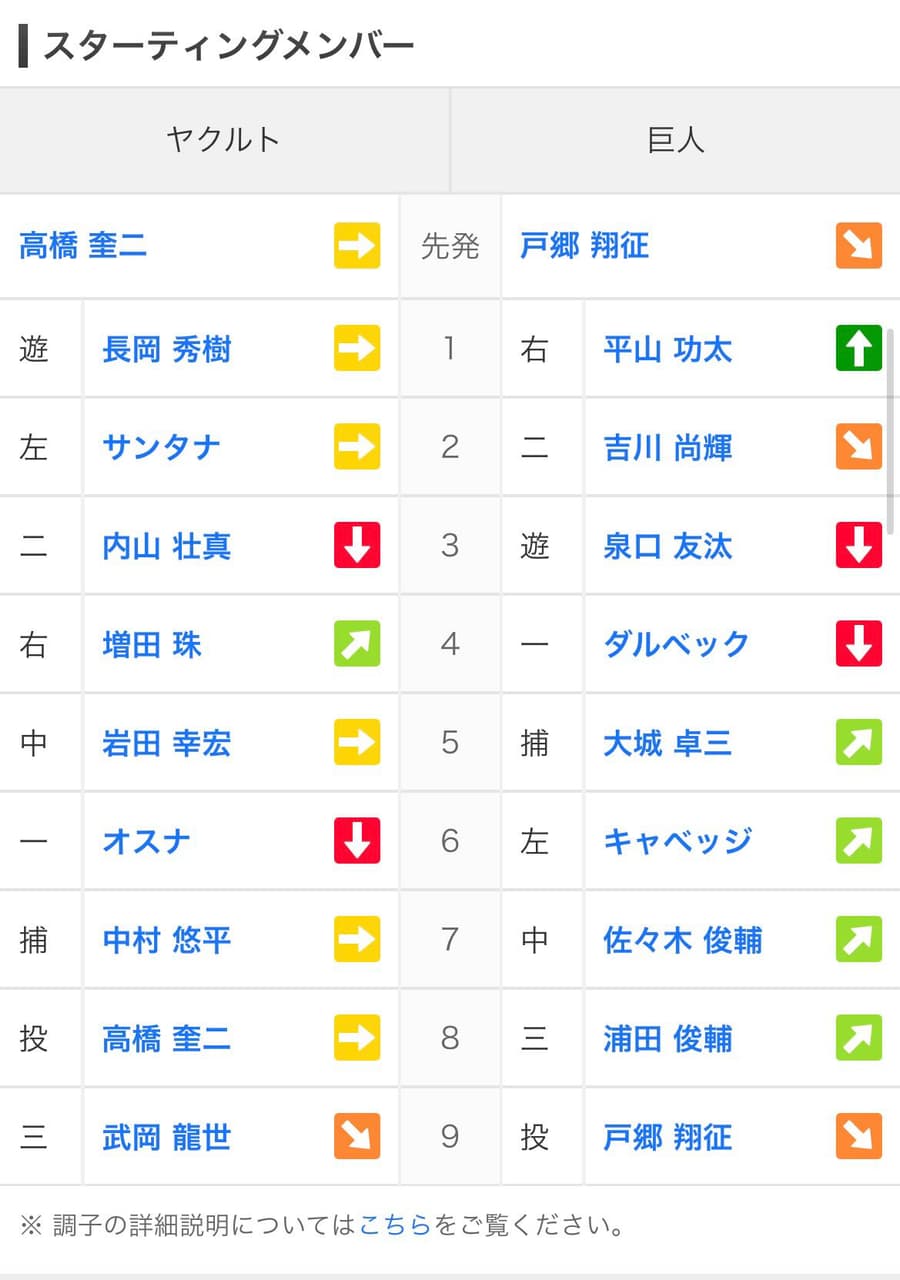The height and width of the screenshot is (1280, 900).
Task: Click red down-arrow icon beside オスナ
Action: [x=357, y=840]
